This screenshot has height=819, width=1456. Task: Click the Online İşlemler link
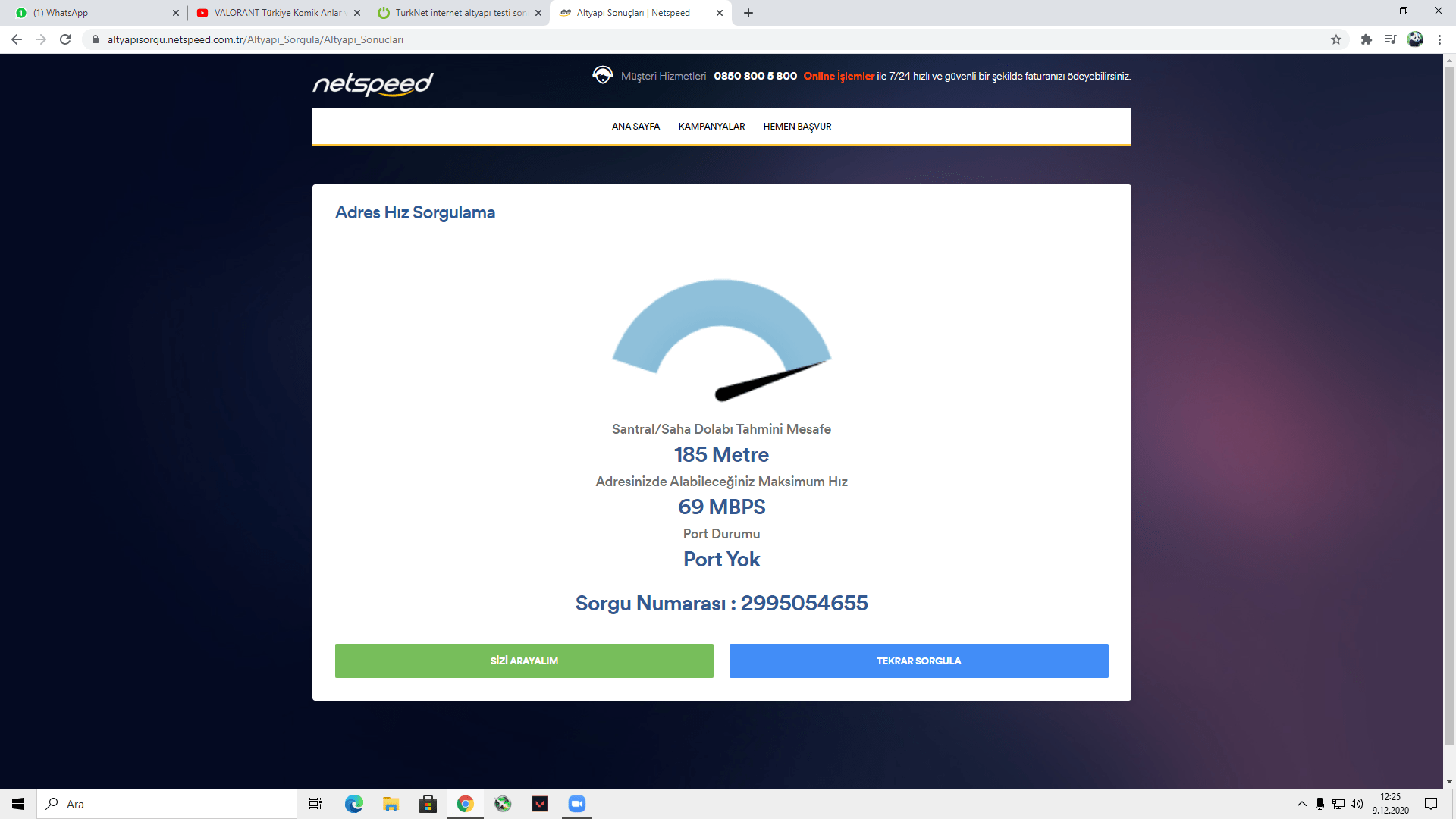[839, 76]
